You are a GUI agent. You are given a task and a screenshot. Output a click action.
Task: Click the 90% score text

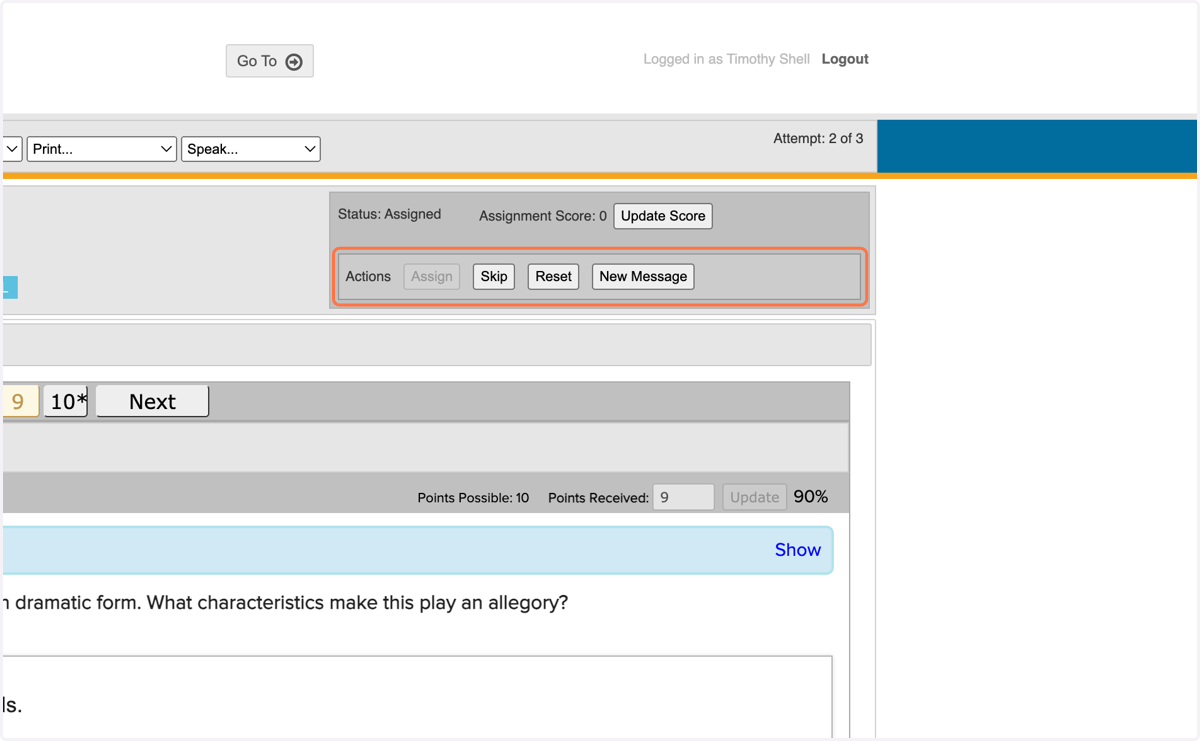[811, 497]
